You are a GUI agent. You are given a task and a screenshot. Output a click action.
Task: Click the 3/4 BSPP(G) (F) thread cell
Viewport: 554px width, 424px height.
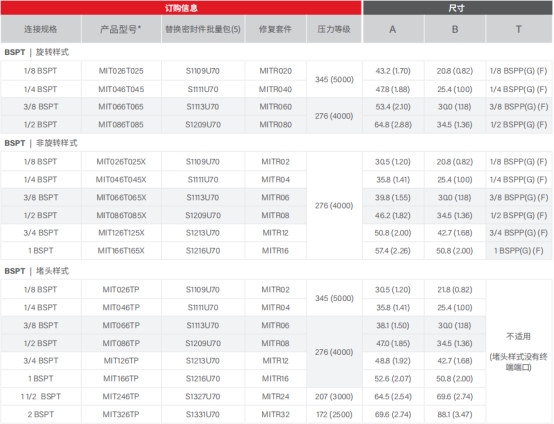click(x=519, y=233)
